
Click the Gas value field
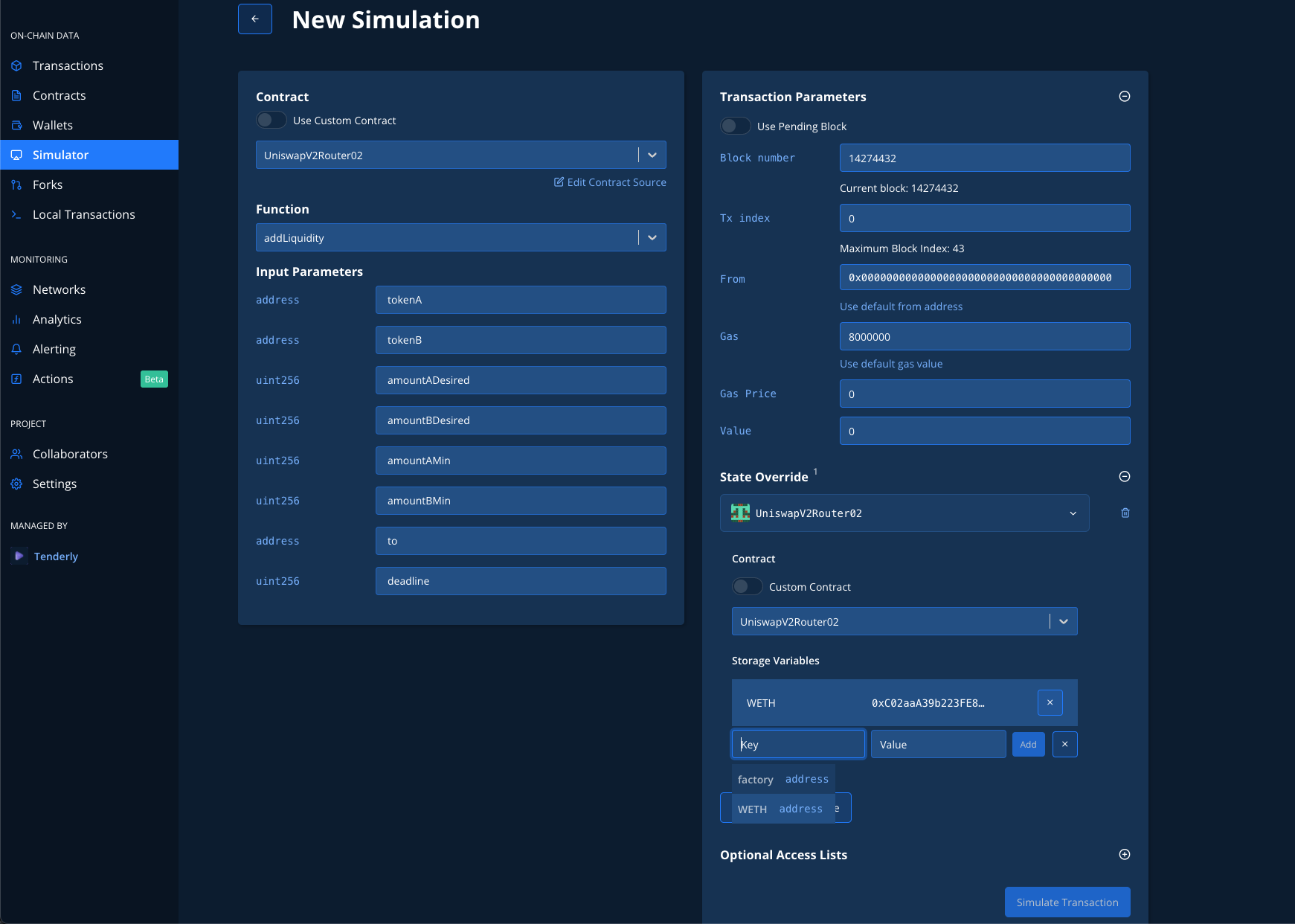985,336
